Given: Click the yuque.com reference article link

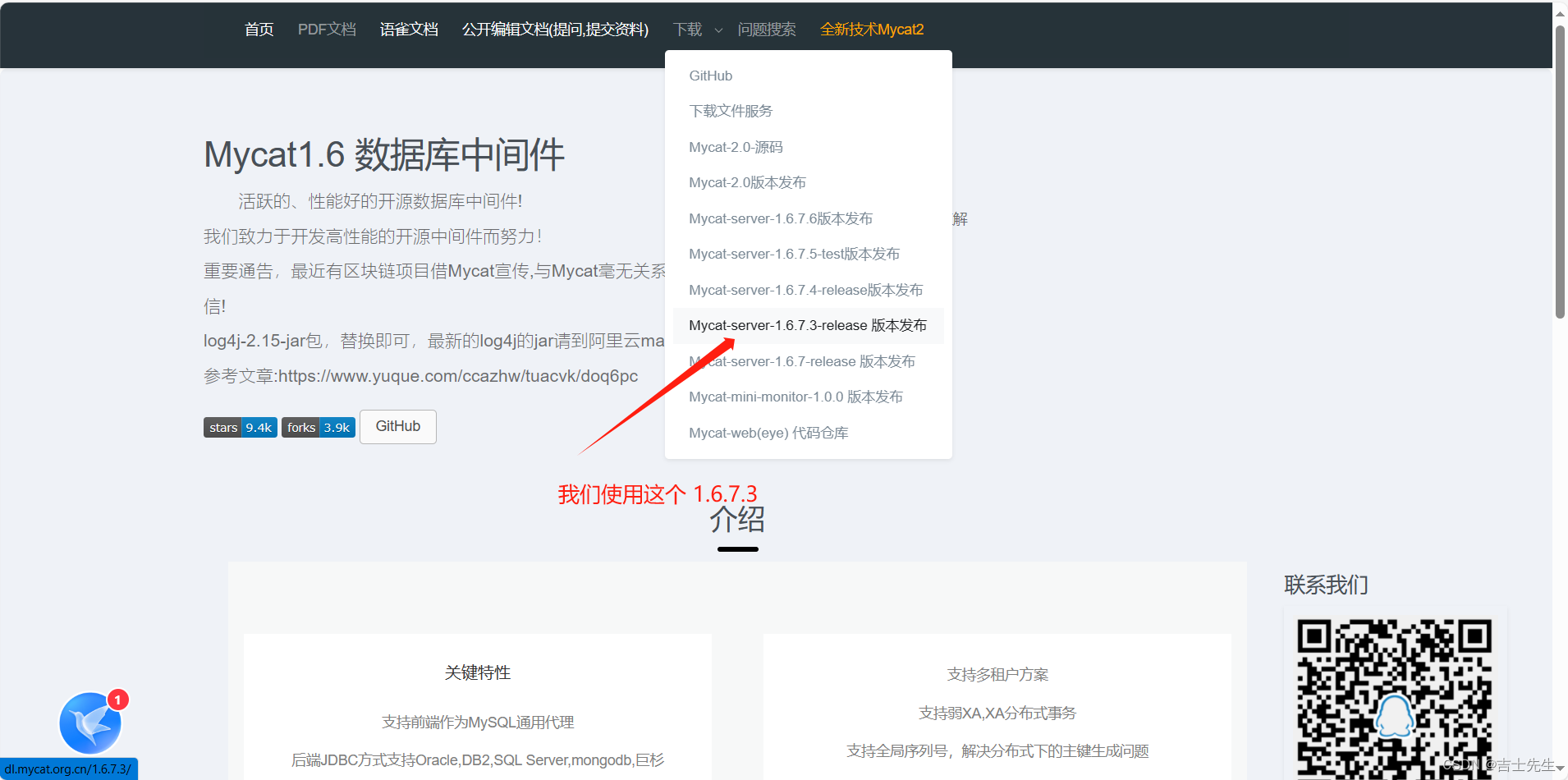Looking at the screenshot, I should [x=458, y=376].
